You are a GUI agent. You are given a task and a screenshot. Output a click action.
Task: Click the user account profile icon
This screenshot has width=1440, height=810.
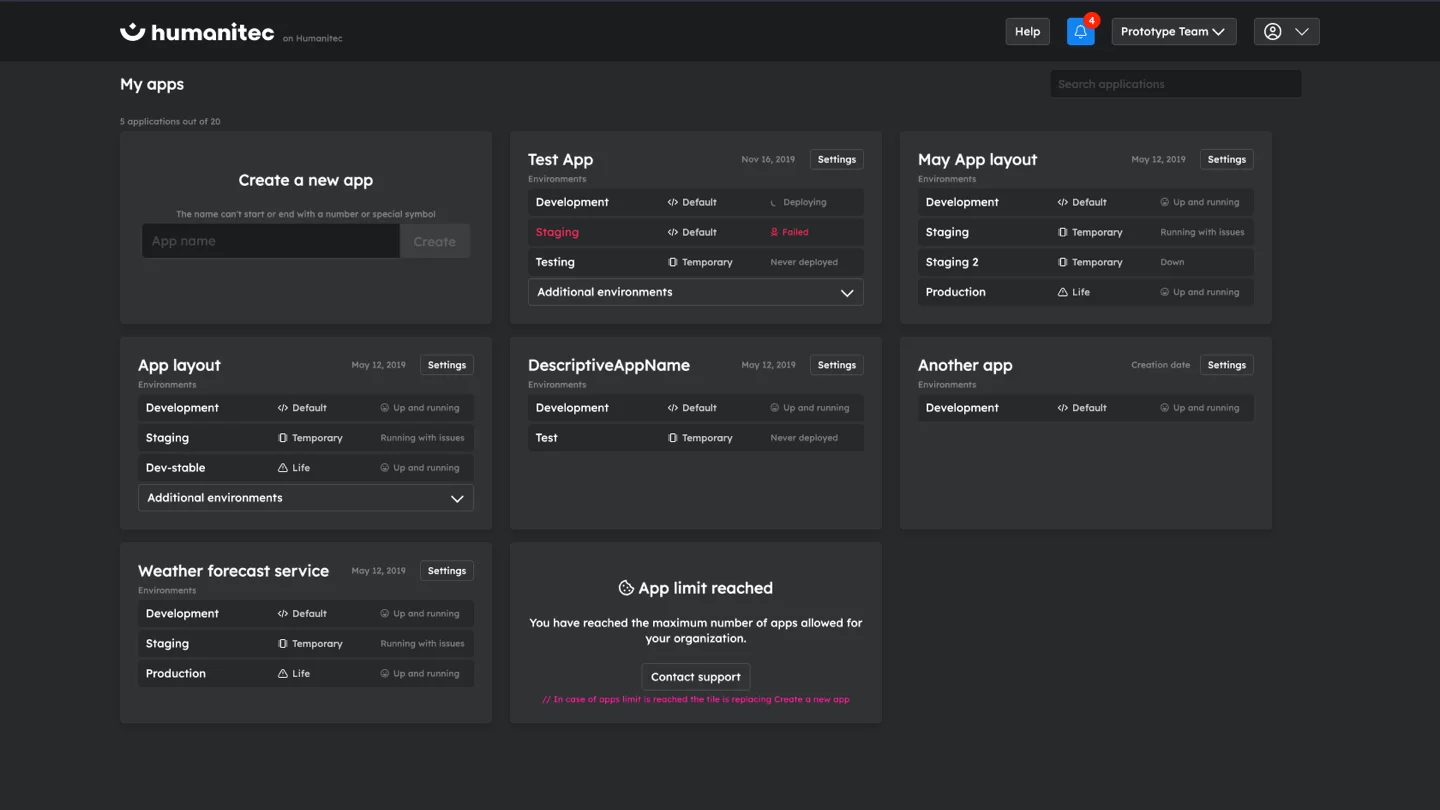1274,31
